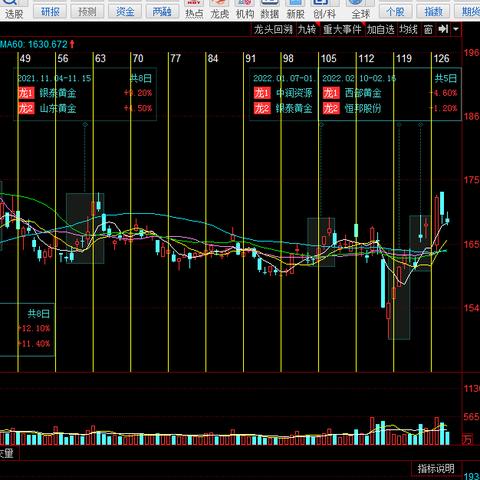
Task: Collapse the side panel with arrow-bar icon
Action: 443,29
